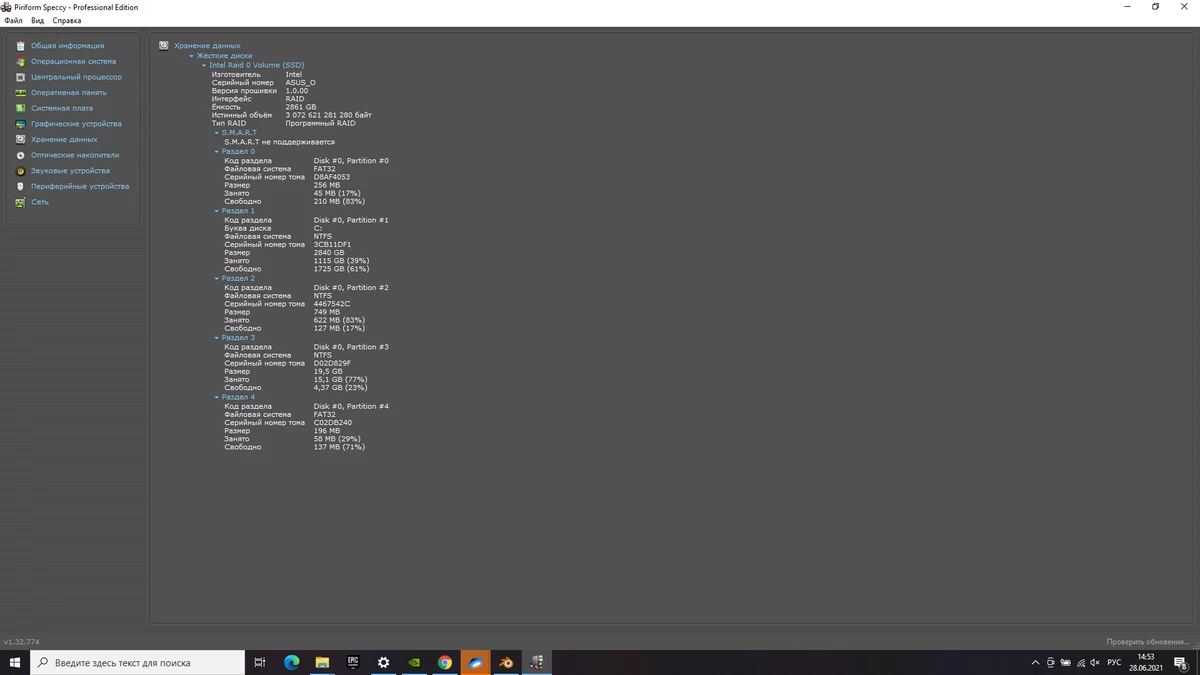The height and width of the screenshot is (675, 1200).
Task: Select the Network (Сеть) icon
Action: pyautogui.click(x=20, y=202)
